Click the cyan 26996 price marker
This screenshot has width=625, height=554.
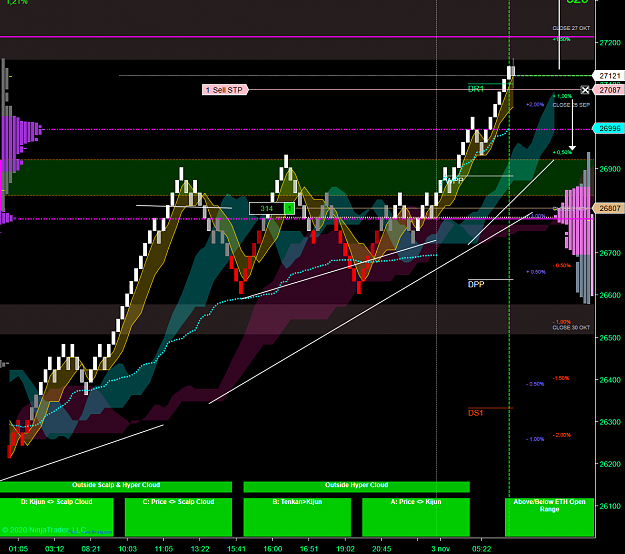click(x=609, y=128)
